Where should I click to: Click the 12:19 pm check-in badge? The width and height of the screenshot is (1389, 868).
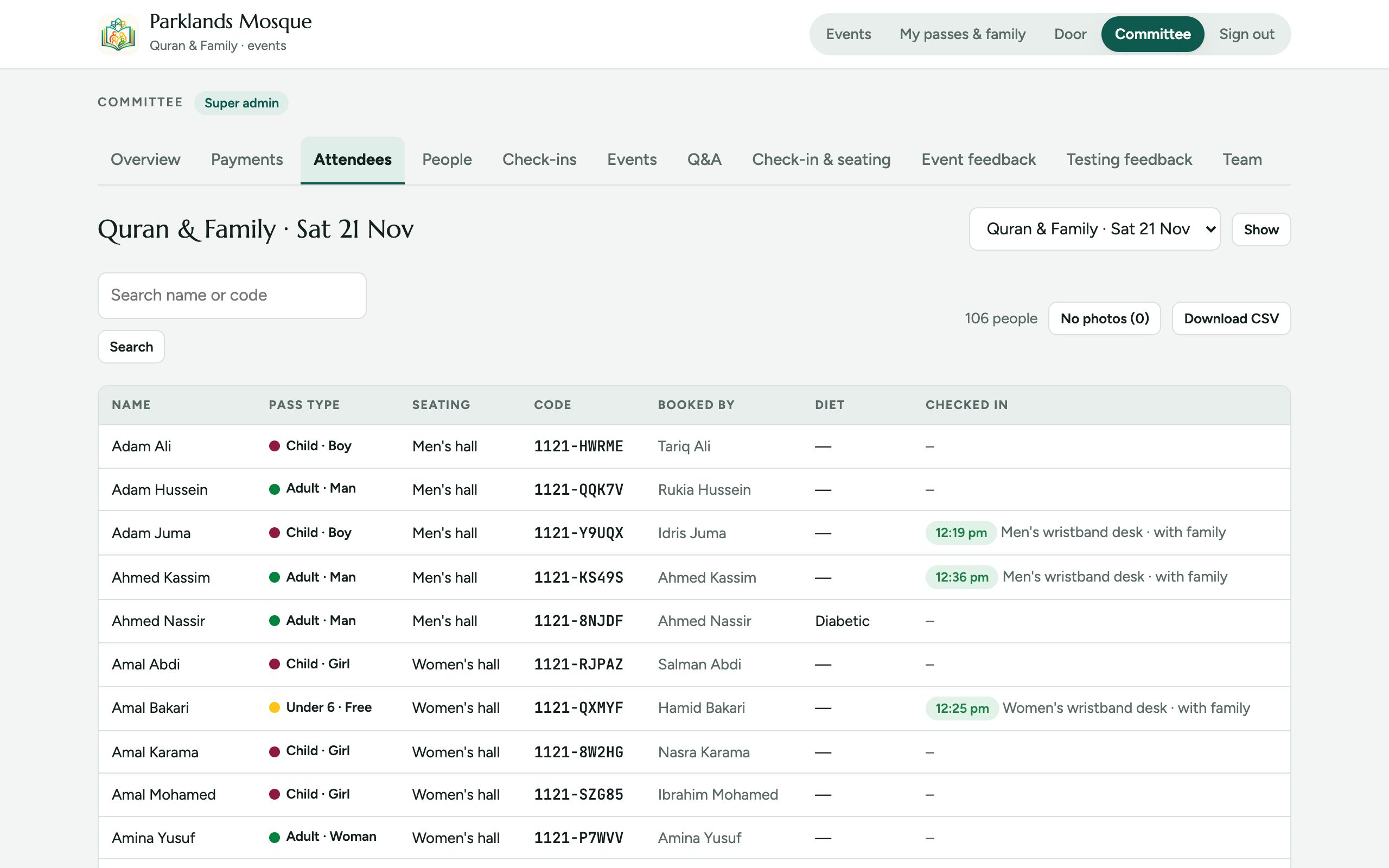click(x=961, y=533)
